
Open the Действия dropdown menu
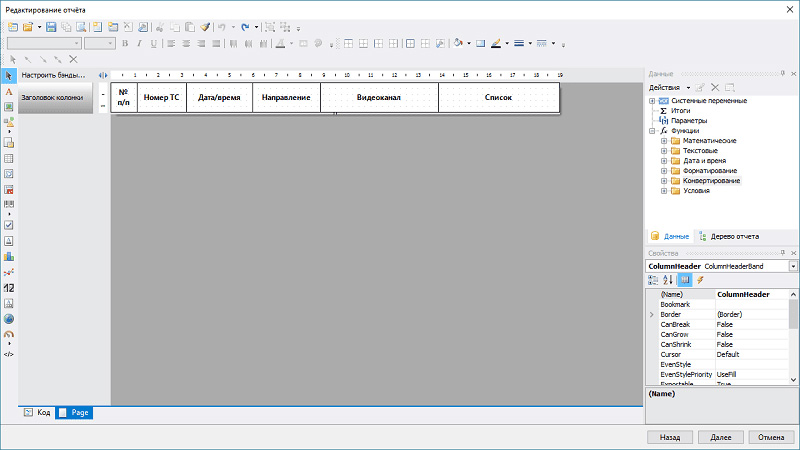tap(670, 88)
